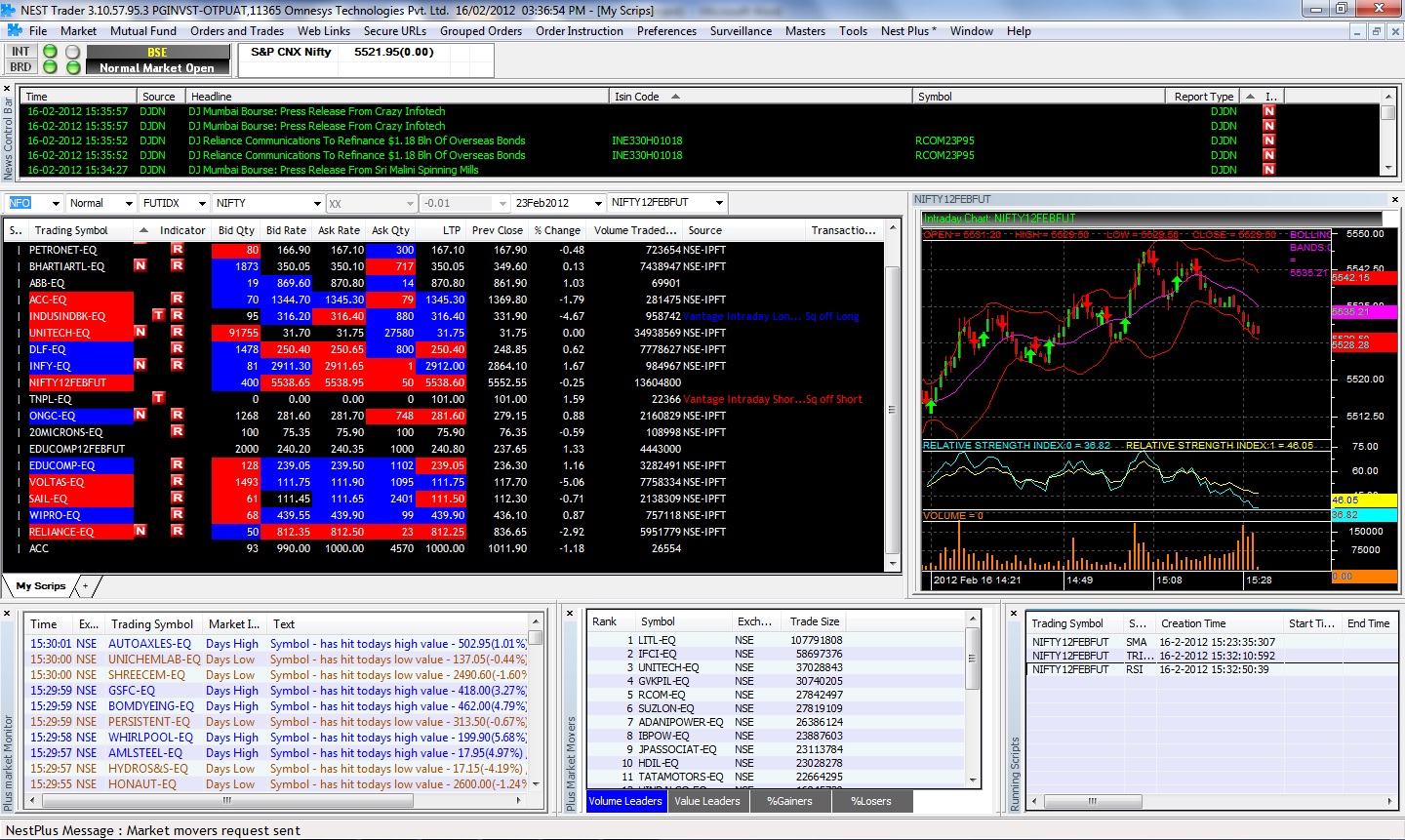Close the Running Scripts panel
1405x840 pixels.
1015,613
